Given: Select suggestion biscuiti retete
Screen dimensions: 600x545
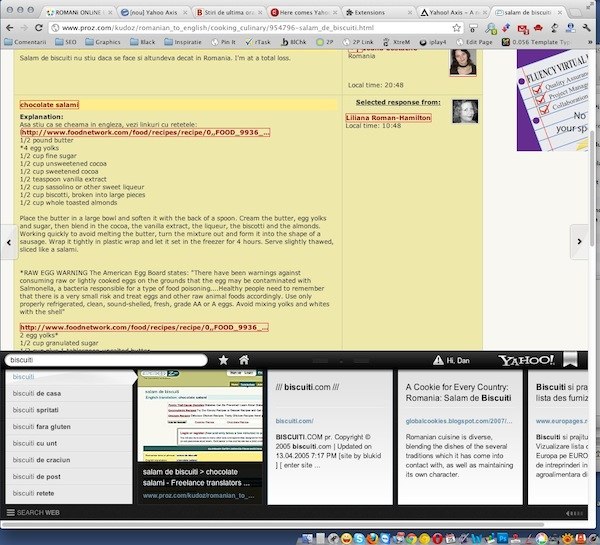Looking at the screenshot, I should (69, 493).
